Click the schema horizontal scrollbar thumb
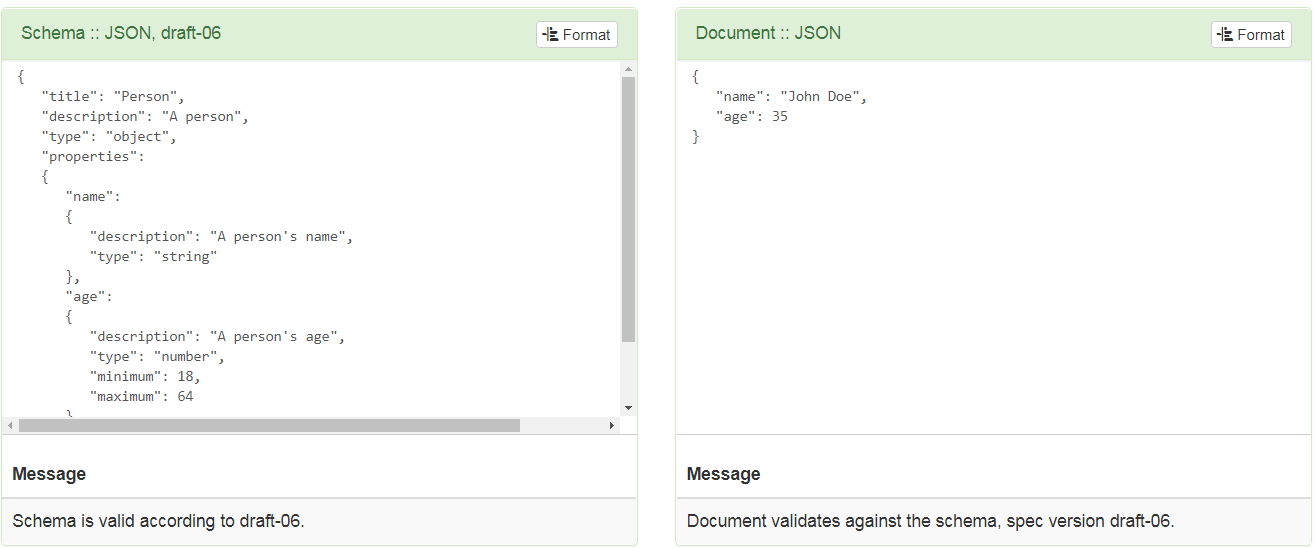This screenshot has height=548, width=1316. pyautogui.click(x=269, y=425)
